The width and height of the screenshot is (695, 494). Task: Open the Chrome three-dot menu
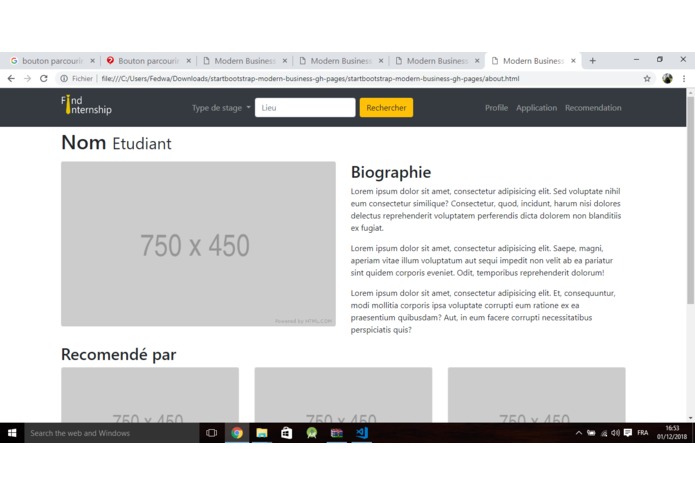pos(684,78)
